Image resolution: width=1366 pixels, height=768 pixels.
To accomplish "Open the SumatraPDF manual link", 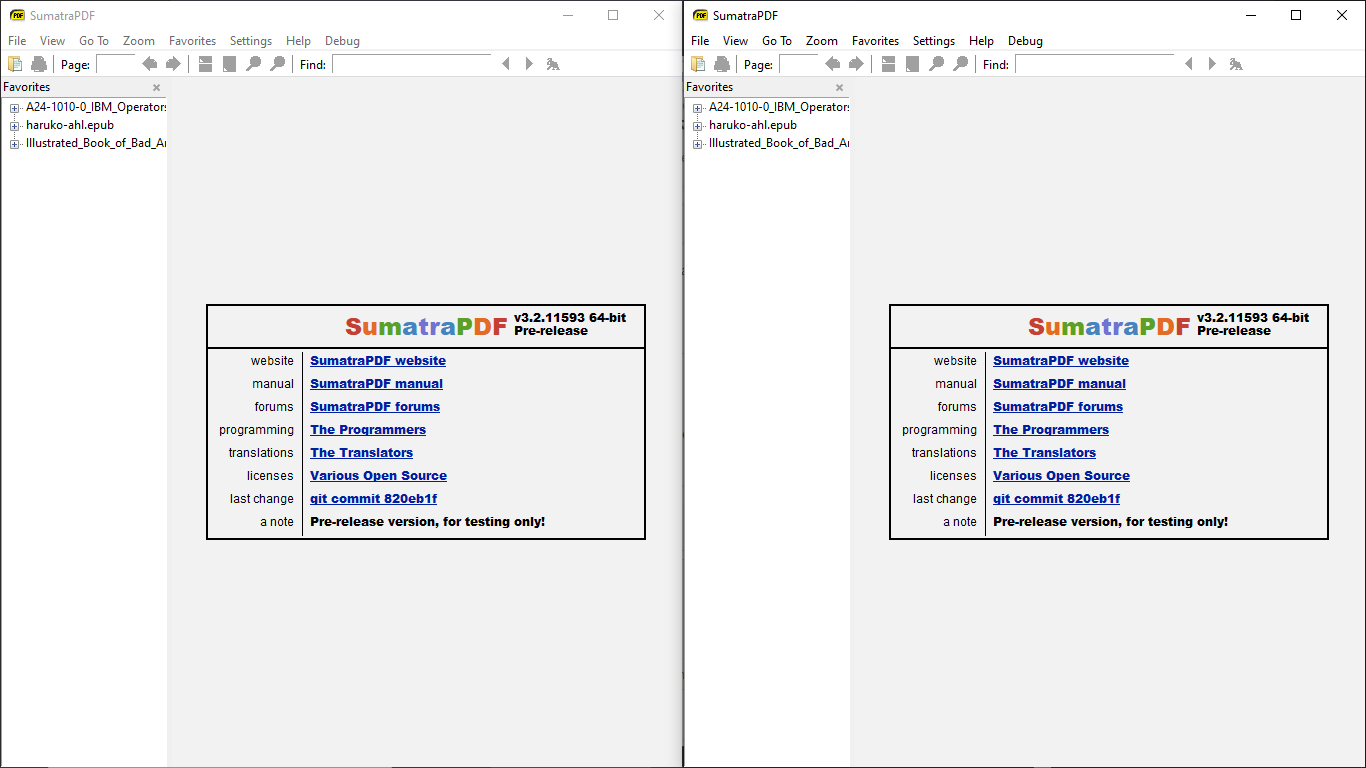I will 376,384.
